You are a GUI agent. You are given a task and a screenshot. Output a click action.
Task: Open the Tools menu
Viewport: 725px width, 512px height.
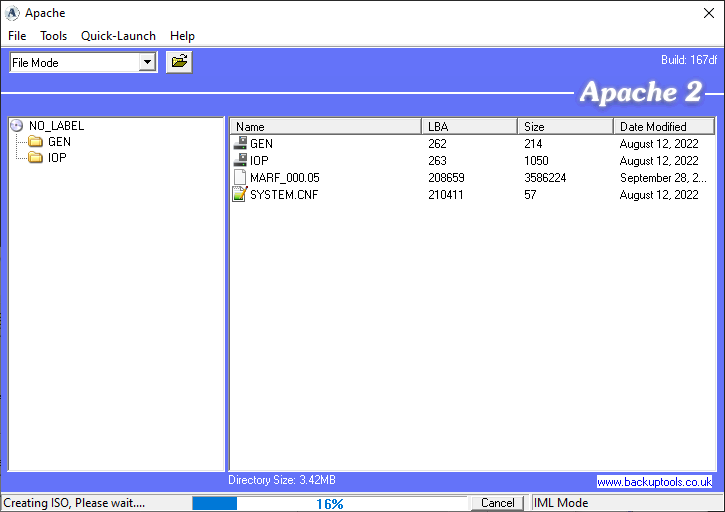54,36
